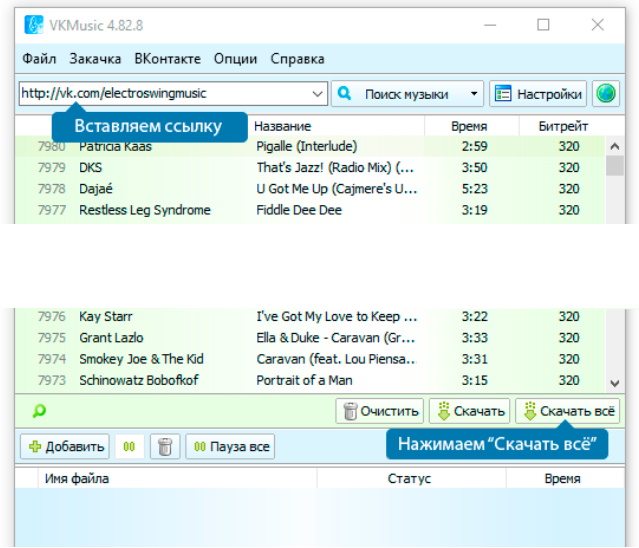Click the Pigalle (Interlude) title
Image resolution: width=639 pixels, height=548 pixels.
tap(307, 146)
